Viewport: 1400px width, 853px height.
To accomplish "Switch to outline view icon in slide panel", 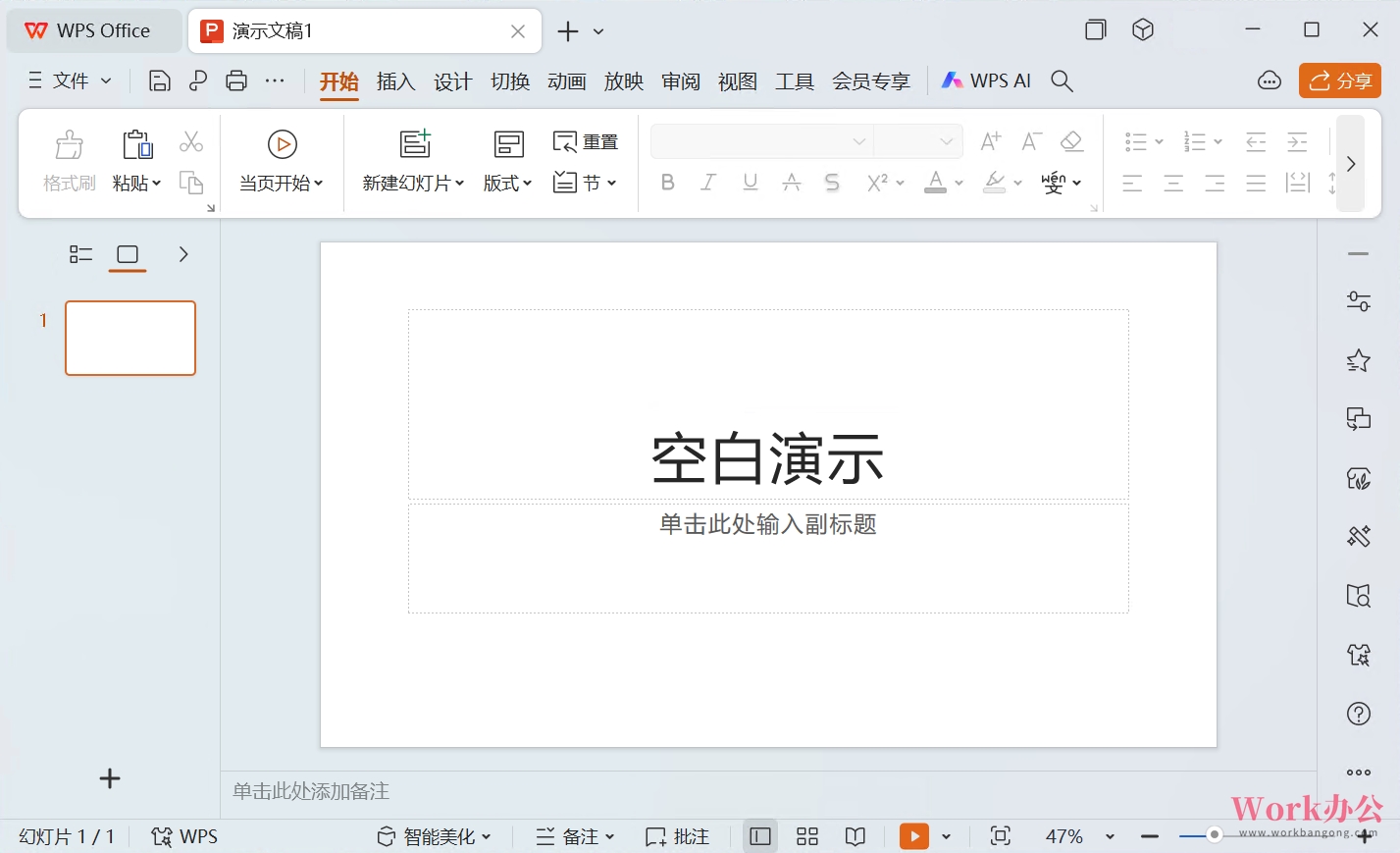I will (x=81, y=255).
